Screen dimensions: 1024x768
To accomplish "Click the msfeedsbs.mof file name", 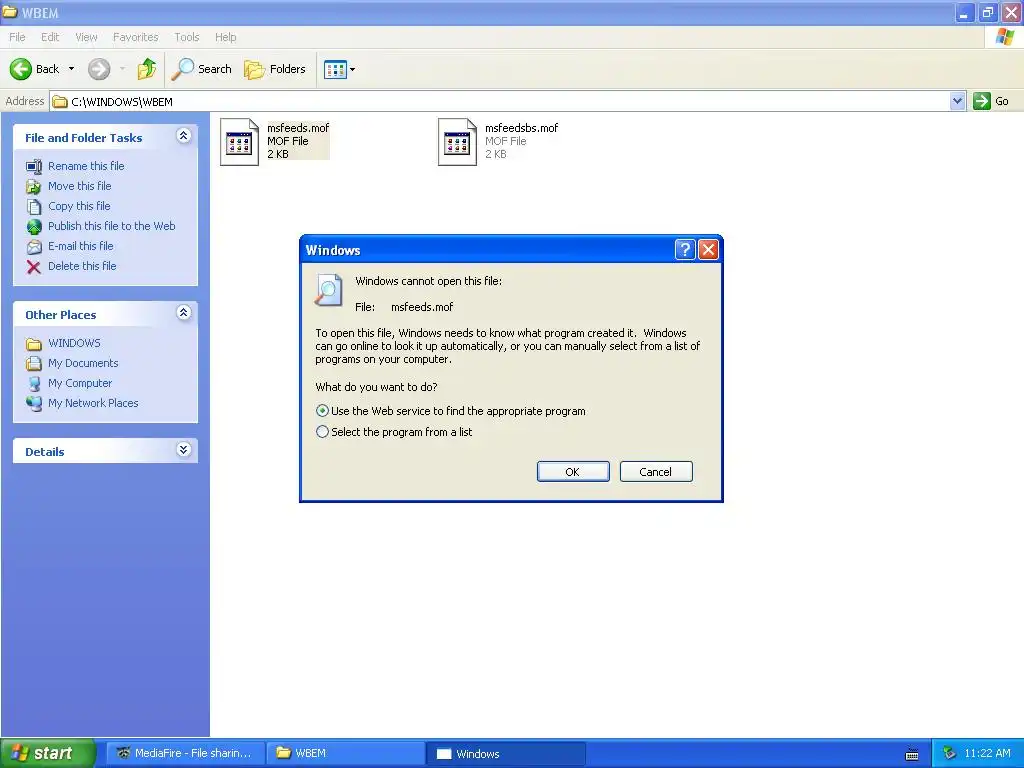I will pyautogui.click(x=521, y=128).
